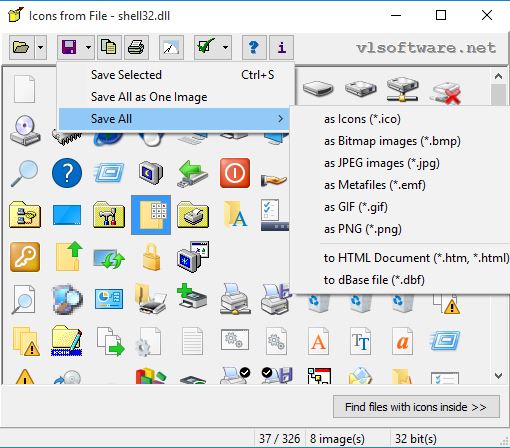
Task: Select the add printer green plus icon
Action: 192,296
